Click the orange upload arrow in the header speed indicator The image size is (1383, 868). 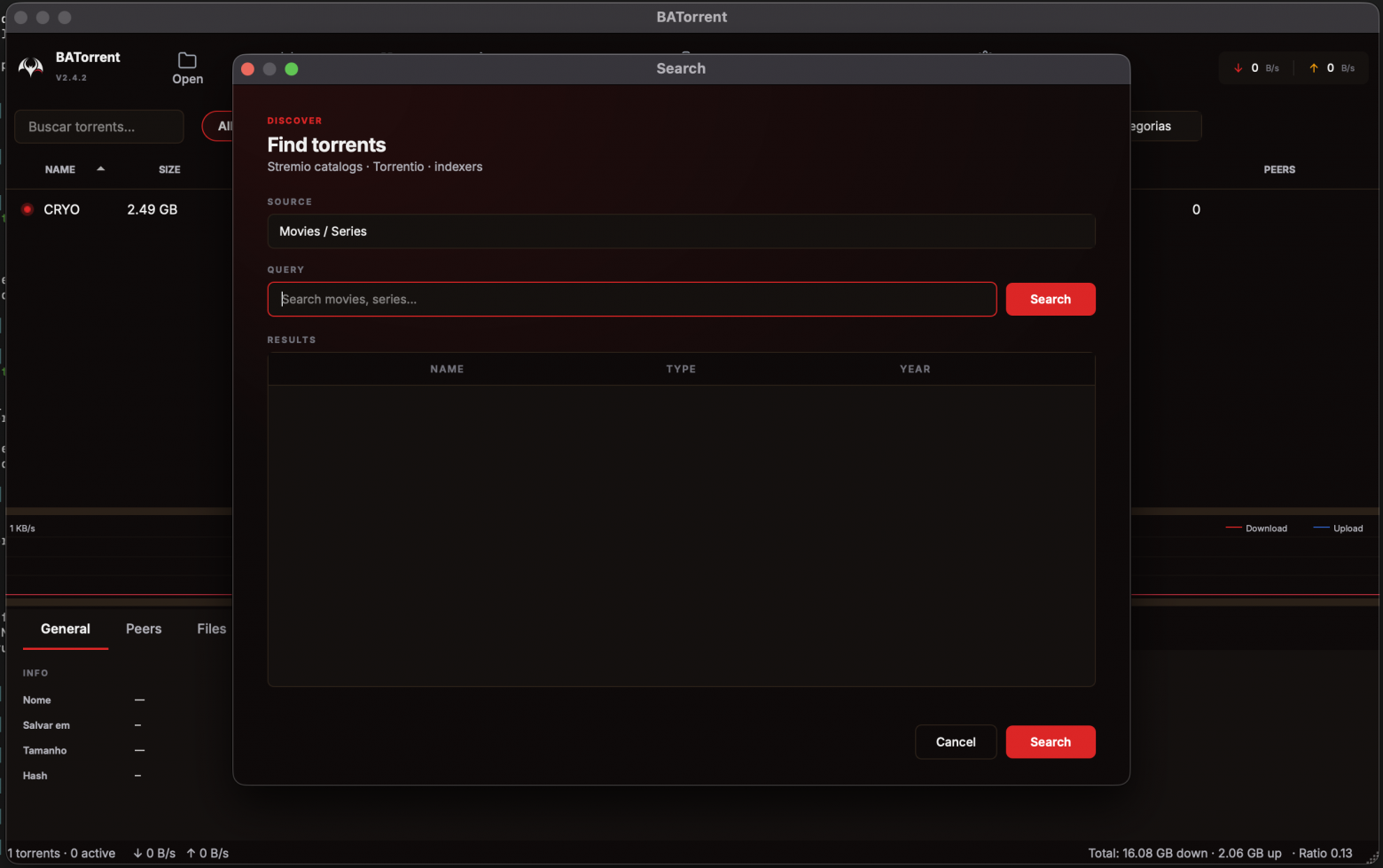[1314, 68]
